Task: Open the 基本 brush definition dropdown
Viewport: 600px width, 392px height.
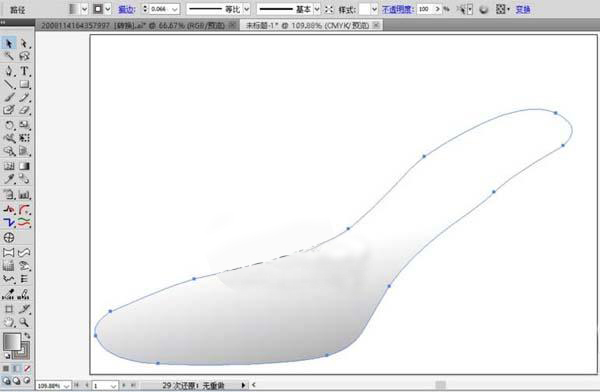Action: click(317, 9)
